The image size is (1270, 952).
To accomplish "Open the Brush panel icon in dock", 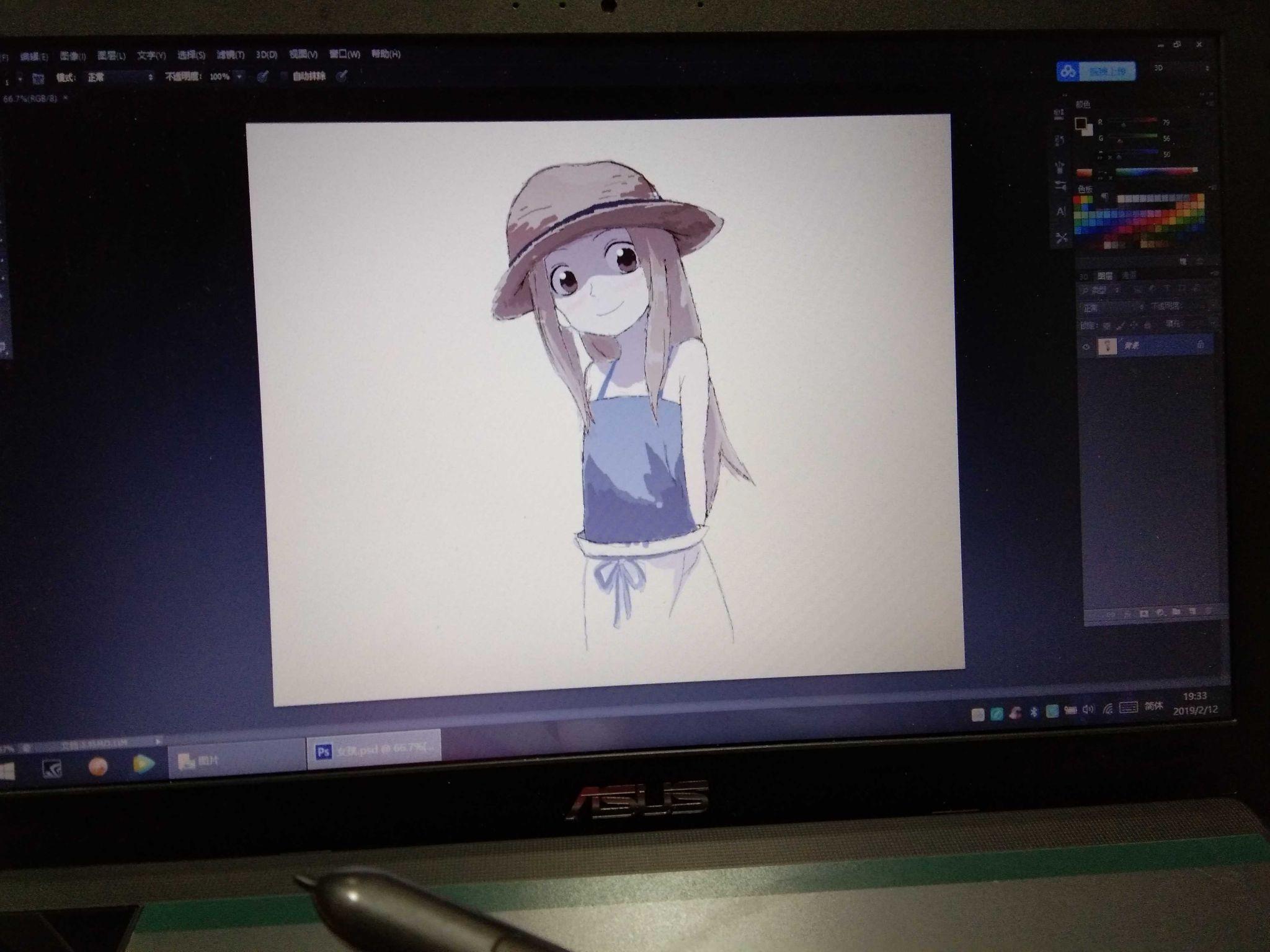I will point(1059,166).
